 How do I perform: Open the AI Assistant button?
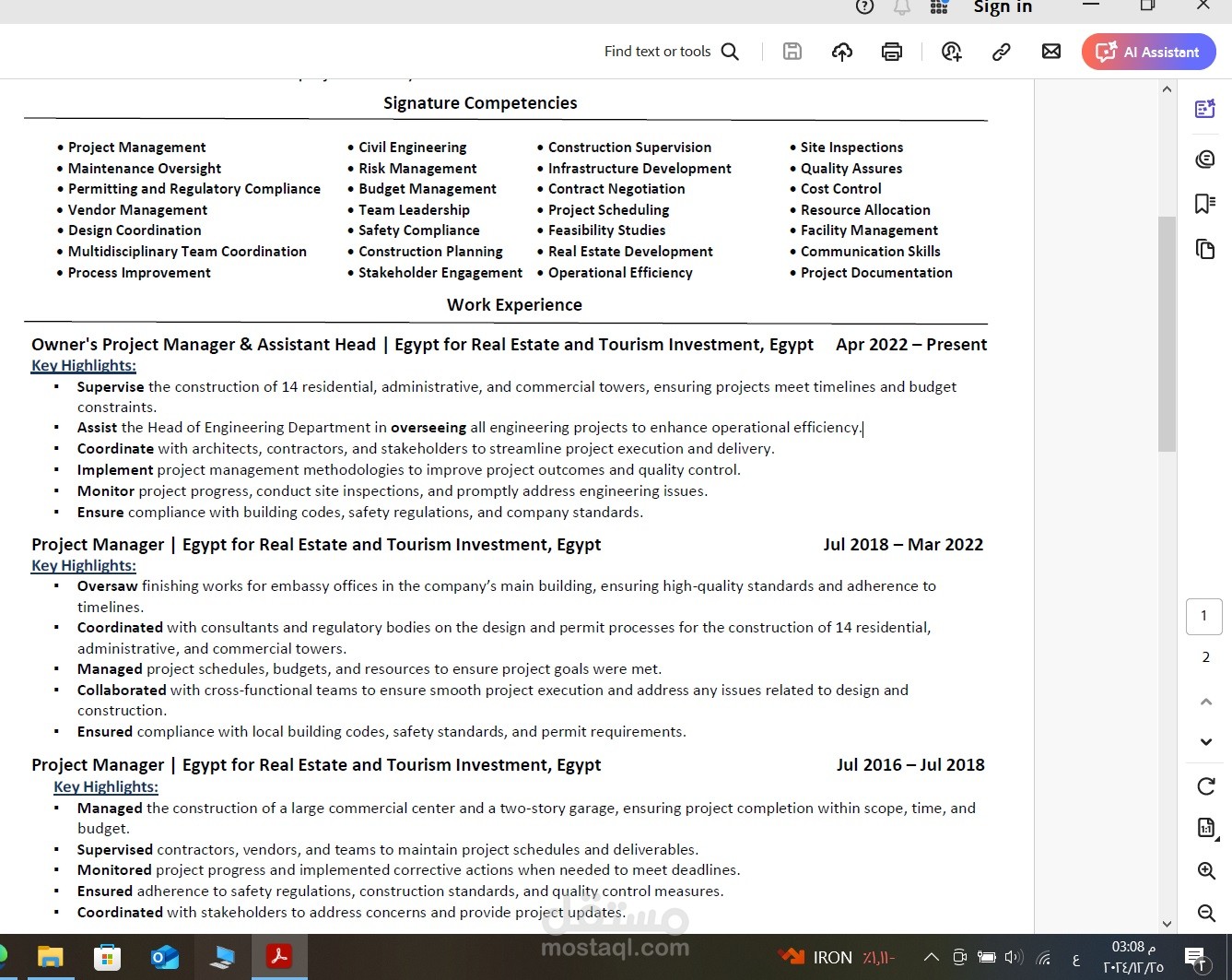[x=1148, y=52]
